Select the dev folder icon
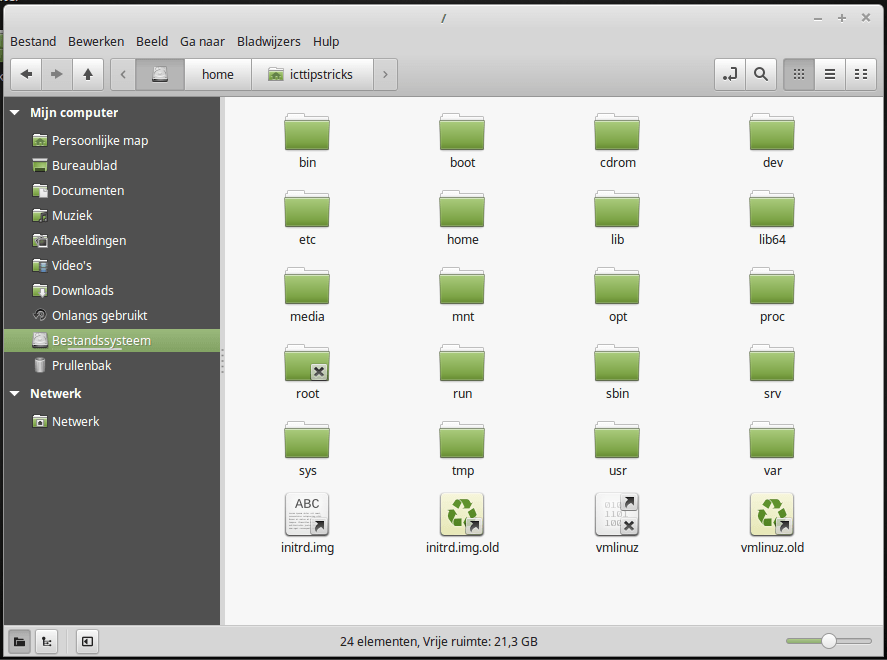The image size is (887, 660). pos(772,132)
